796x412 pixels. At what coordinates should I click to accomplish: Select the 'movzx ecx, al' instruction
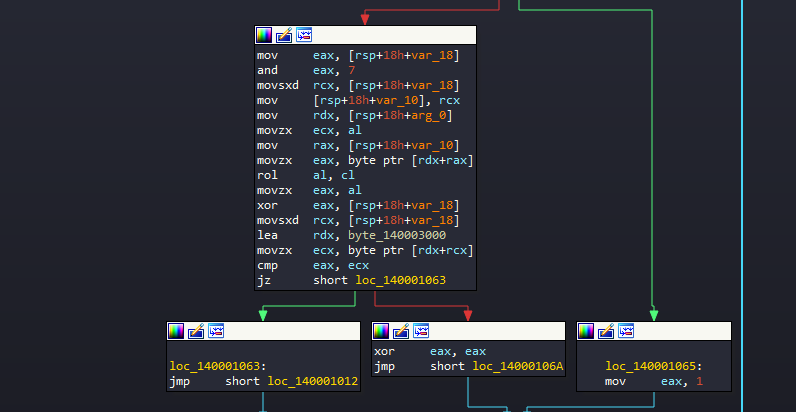[309, 130]
